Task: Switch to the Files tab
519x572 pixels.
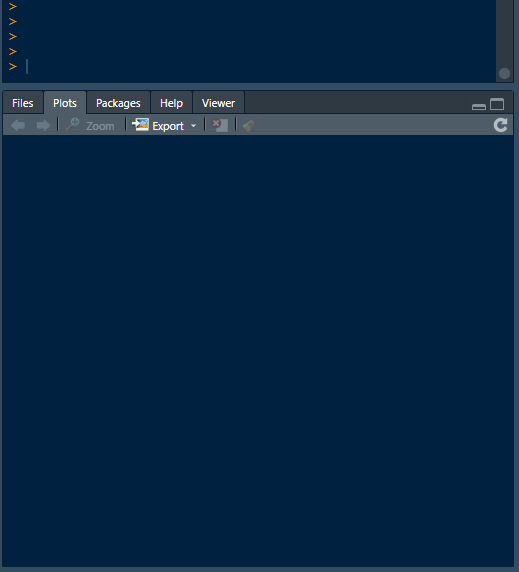Action: [x=23, y=103]
